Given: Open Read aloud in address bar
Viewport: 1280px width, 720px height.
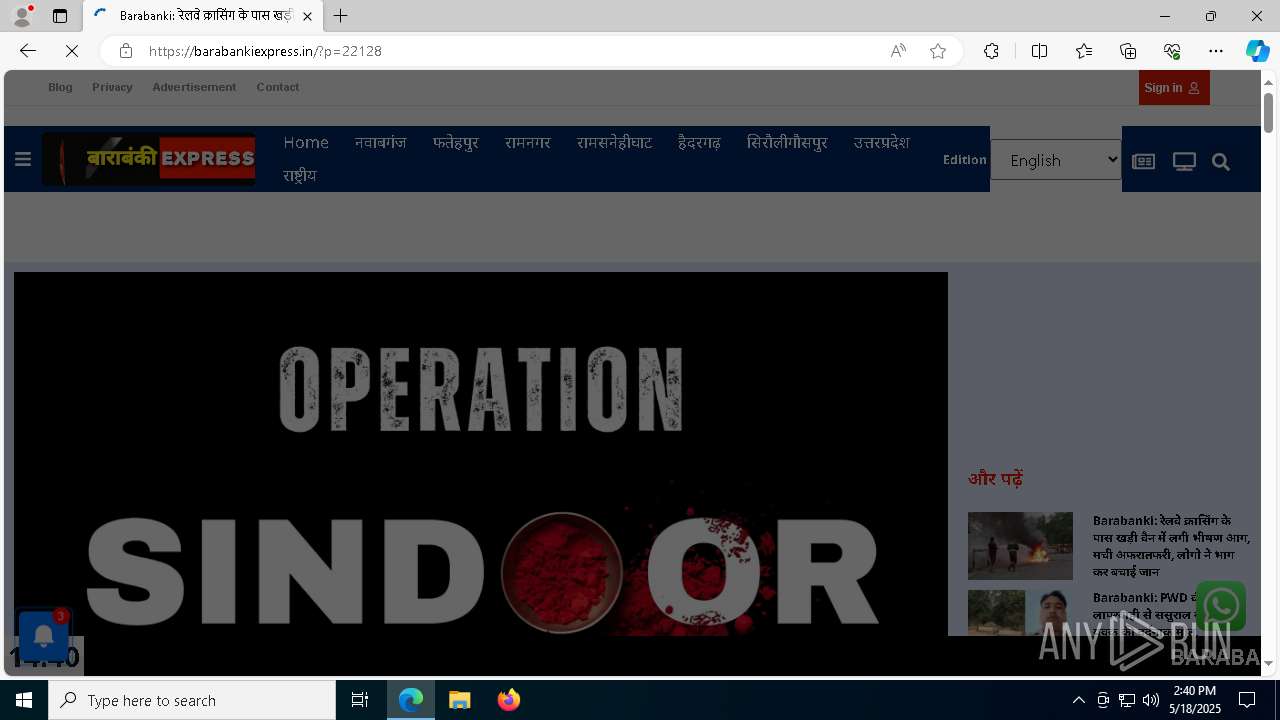Looking at the screenshot, I should click(x=898, y=51).
